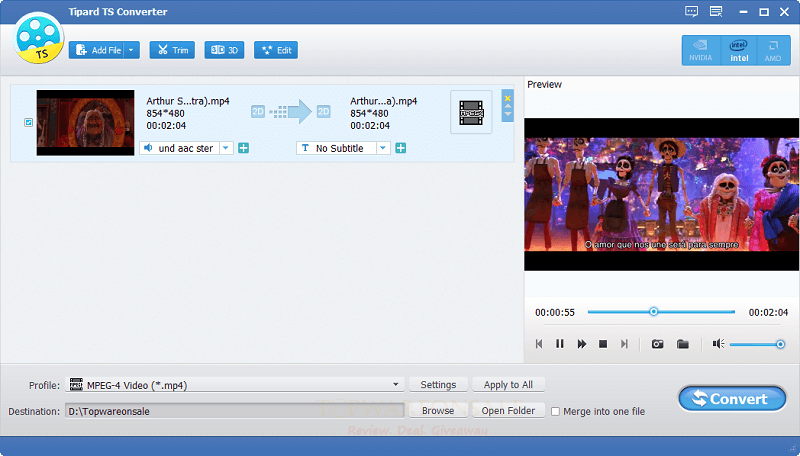The height and width of the screenshot is (456, 800).
Task: Toggle AMD acceleration
Action: point(773,50)
